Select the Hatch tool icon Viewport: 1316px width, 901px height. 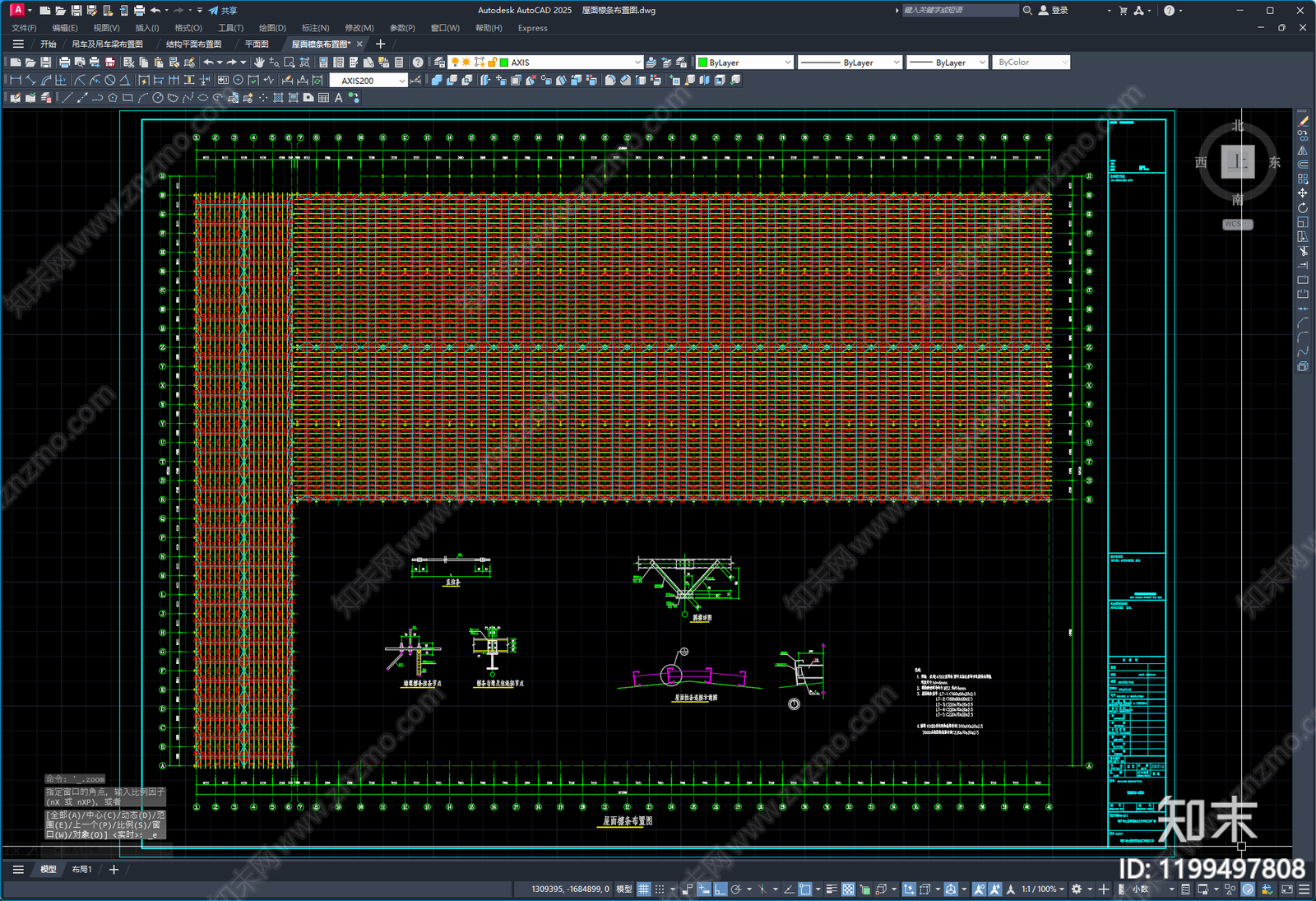click(278, 97)
